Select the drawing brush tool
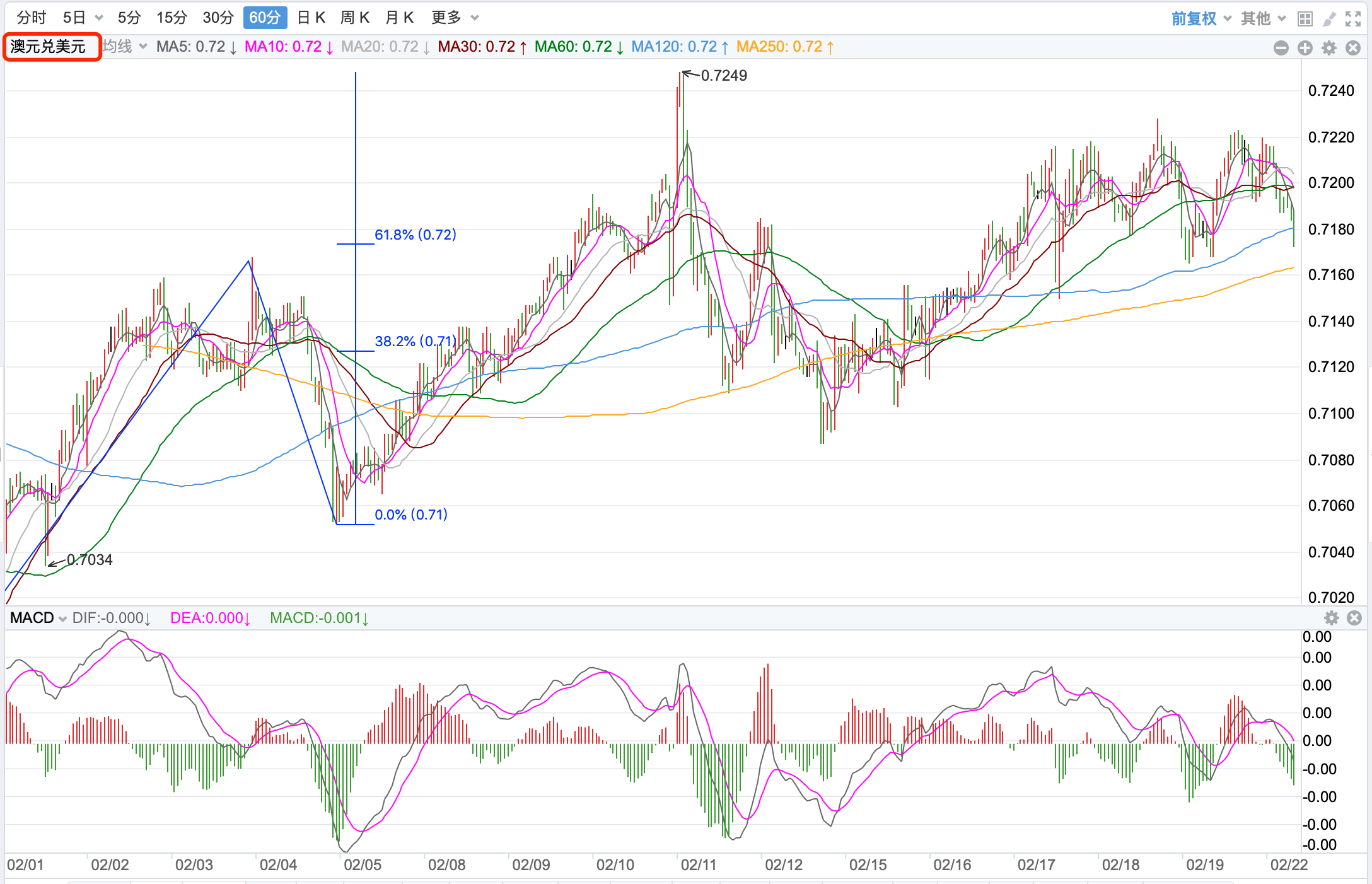 [x=1329, y=19]
